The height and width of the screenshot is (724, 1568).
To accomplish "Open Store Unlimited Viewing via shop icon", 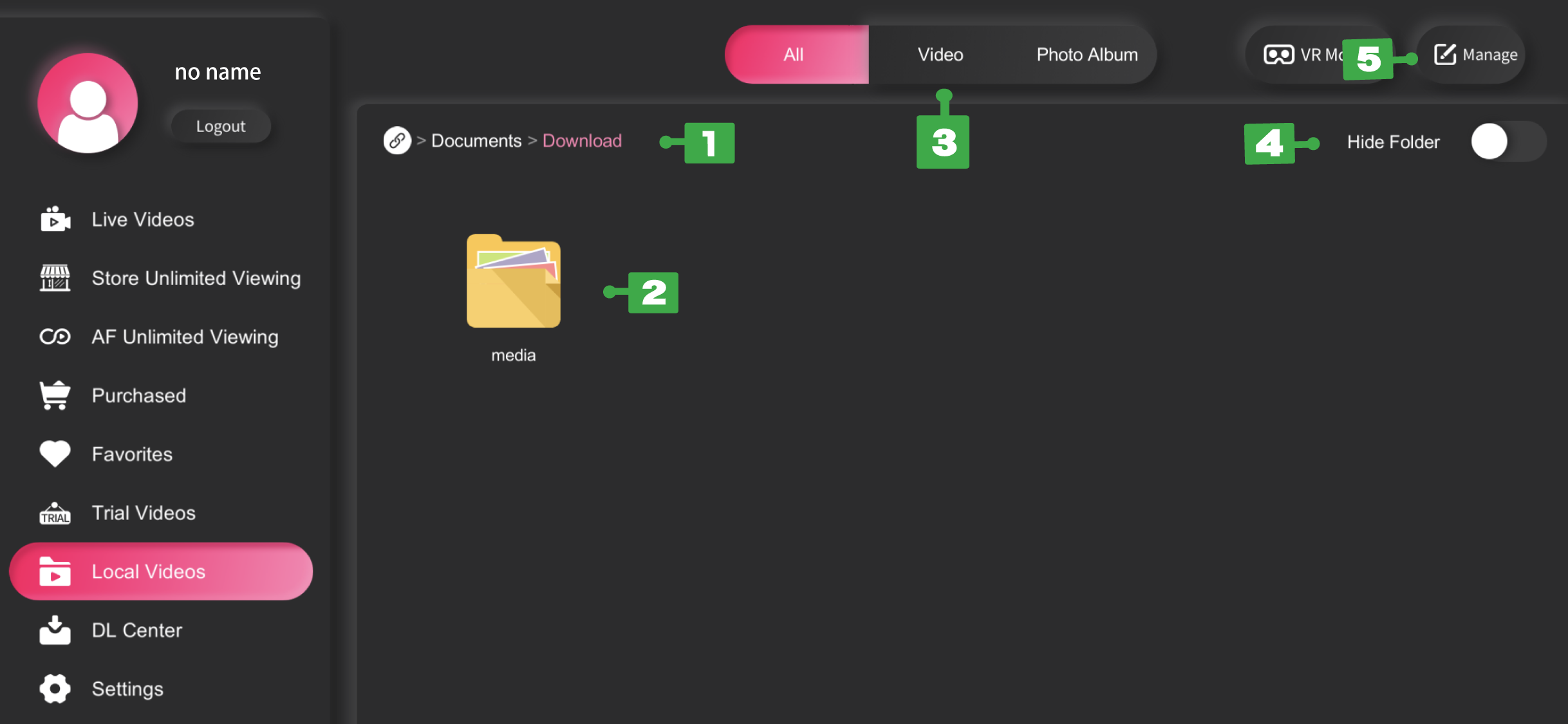I will 55,278.
